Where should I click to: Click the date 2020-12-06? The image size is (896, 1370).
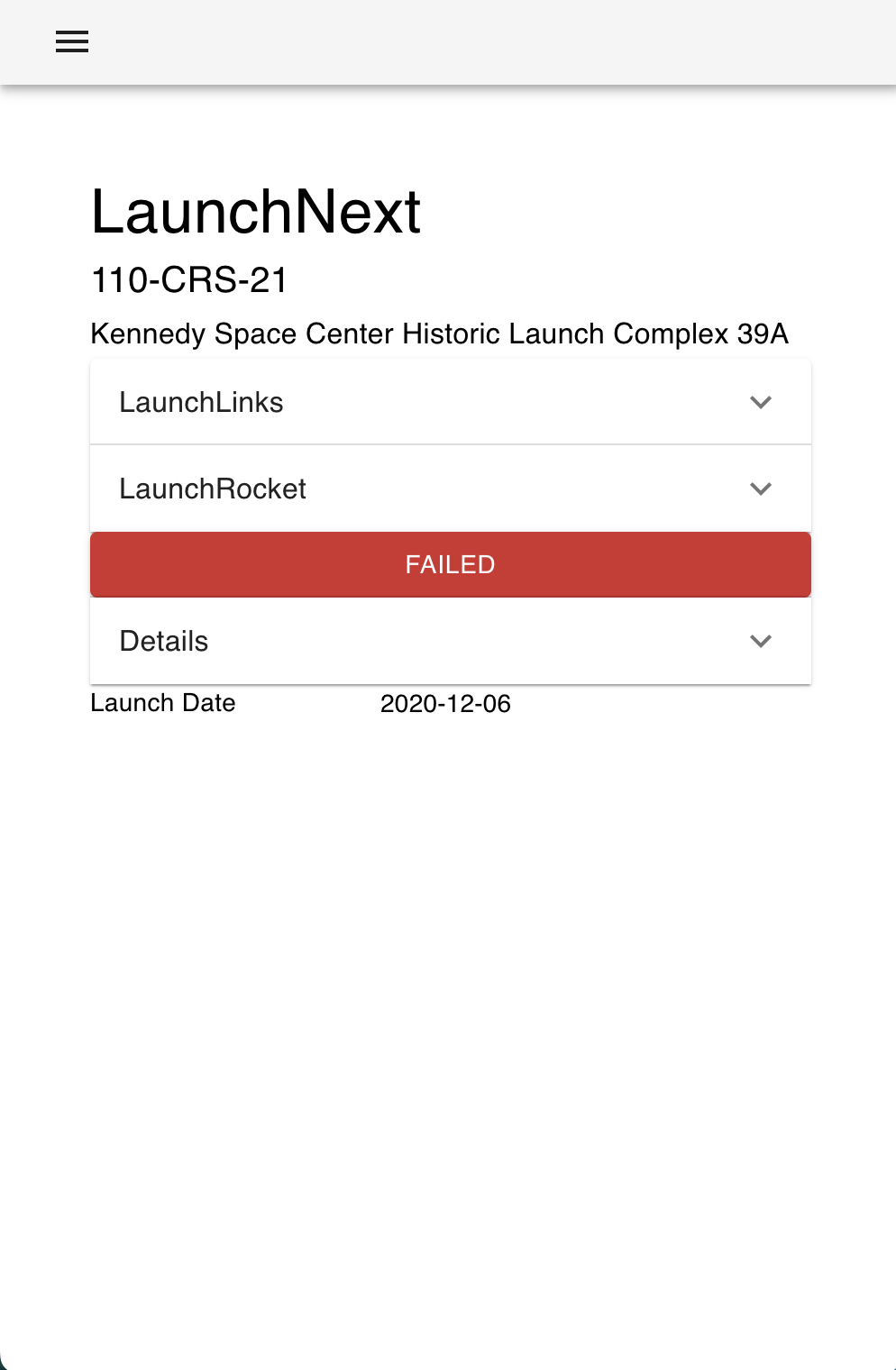(445, 704)
